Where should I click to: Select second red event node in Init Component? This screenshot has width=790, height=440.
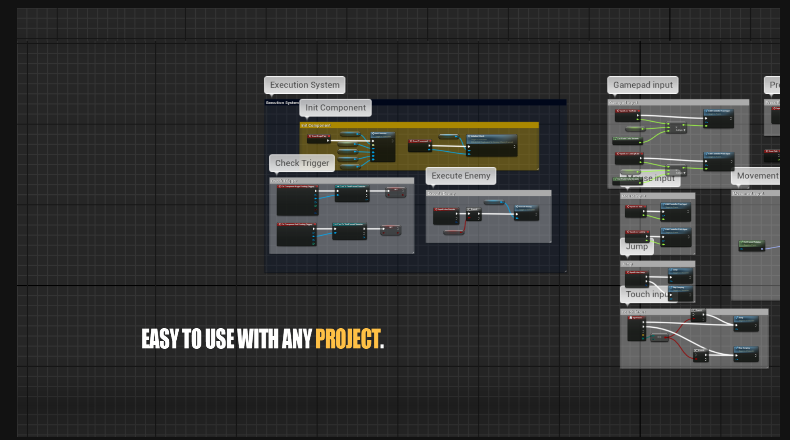(420, 145)
